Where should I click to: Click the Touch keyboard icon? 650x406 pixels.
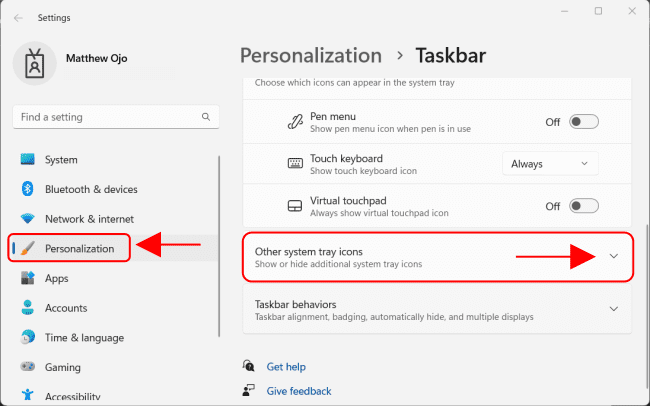(295, 163)
